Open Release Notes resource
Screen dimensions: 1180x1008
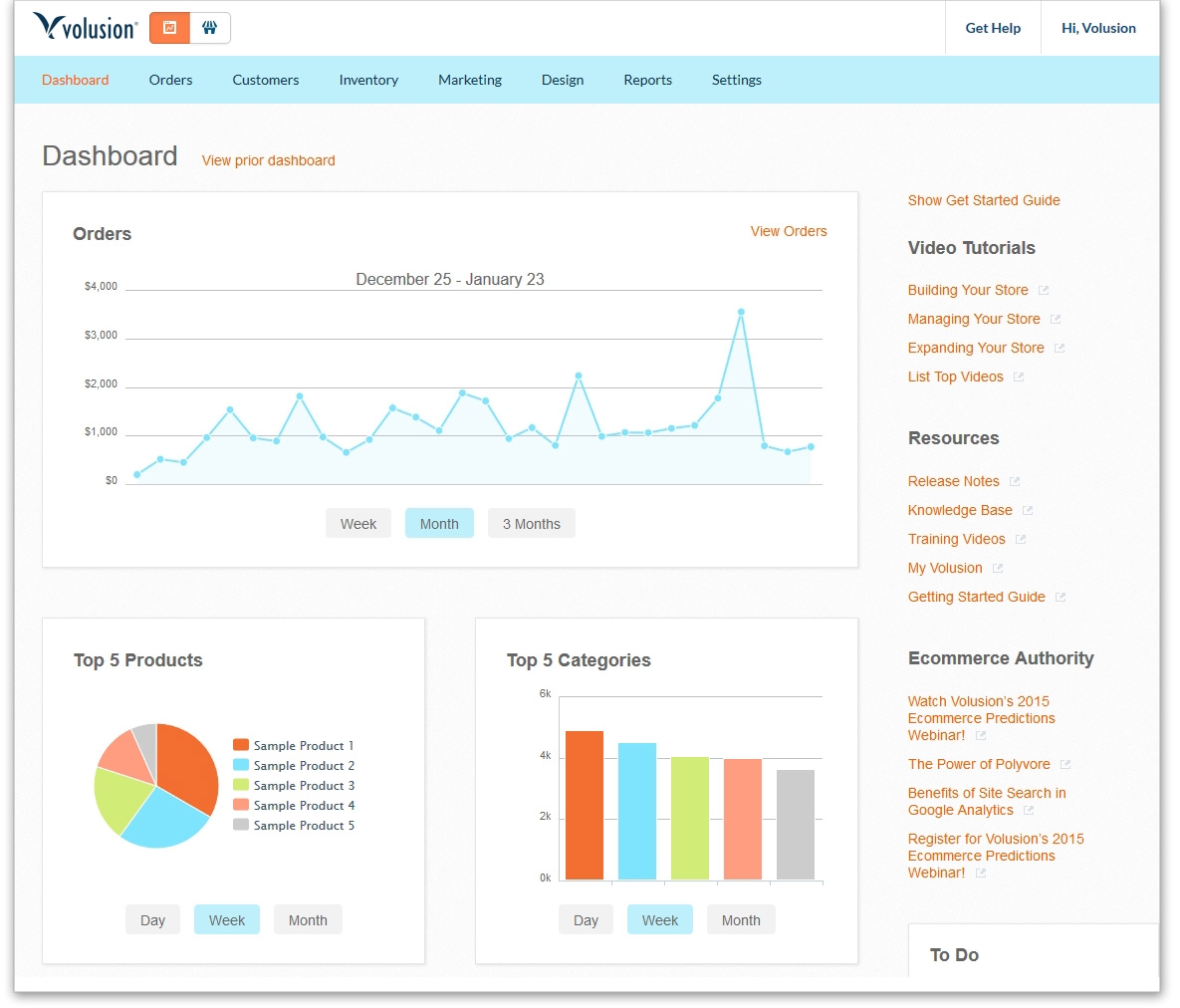(x=954, y=482)
